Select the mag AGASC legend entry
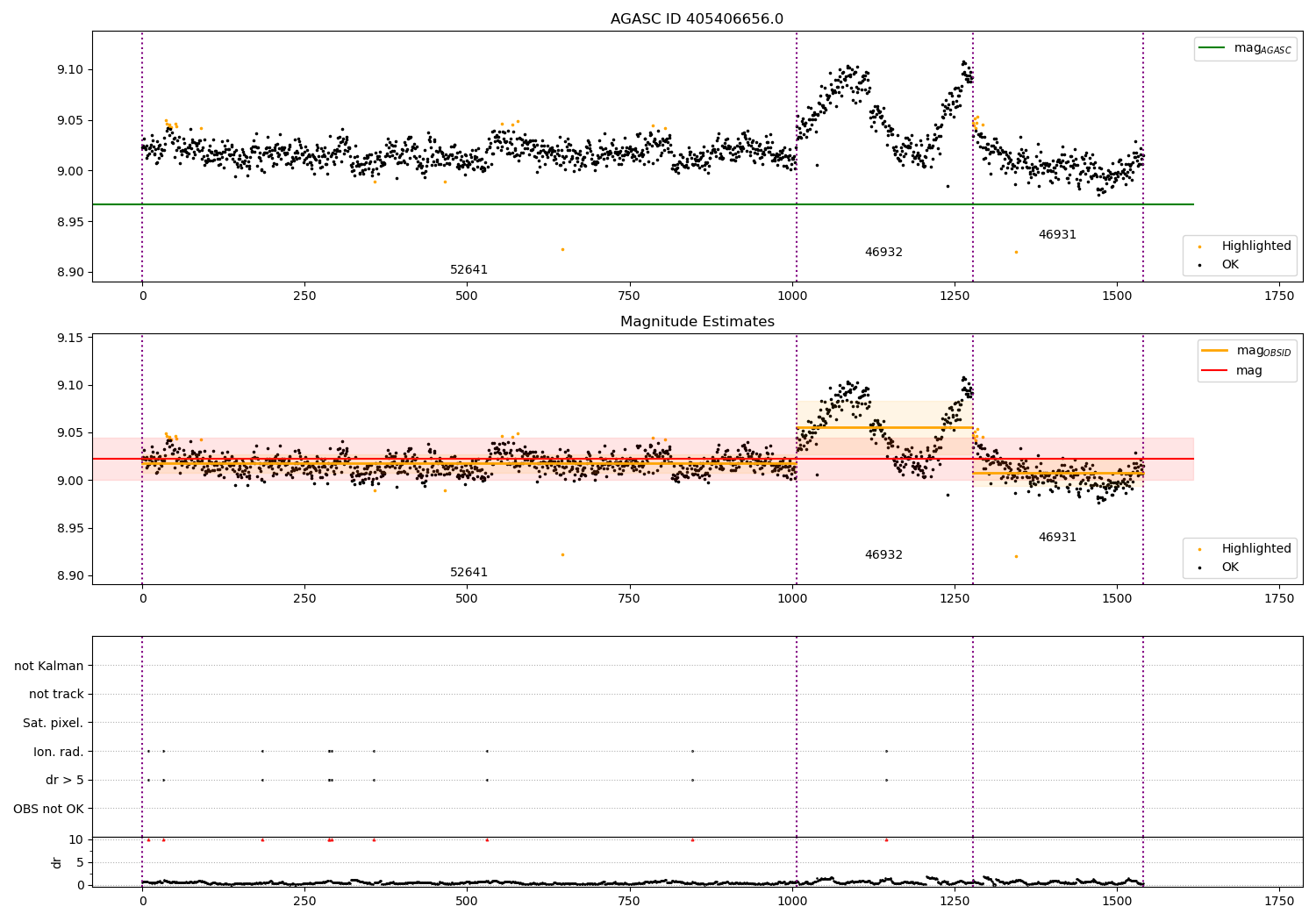Screen dimensions: 1316x921 point(1245,49)
